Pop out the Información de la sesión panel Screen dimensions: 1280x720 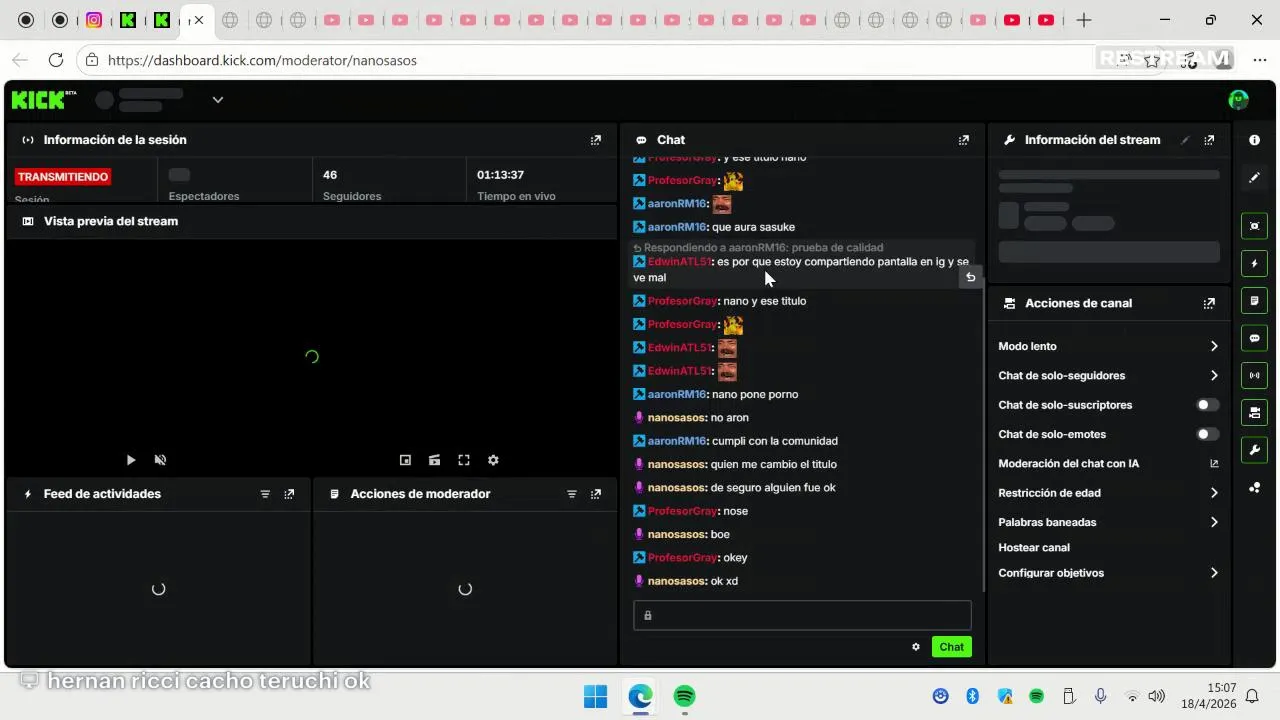(596, 140)
